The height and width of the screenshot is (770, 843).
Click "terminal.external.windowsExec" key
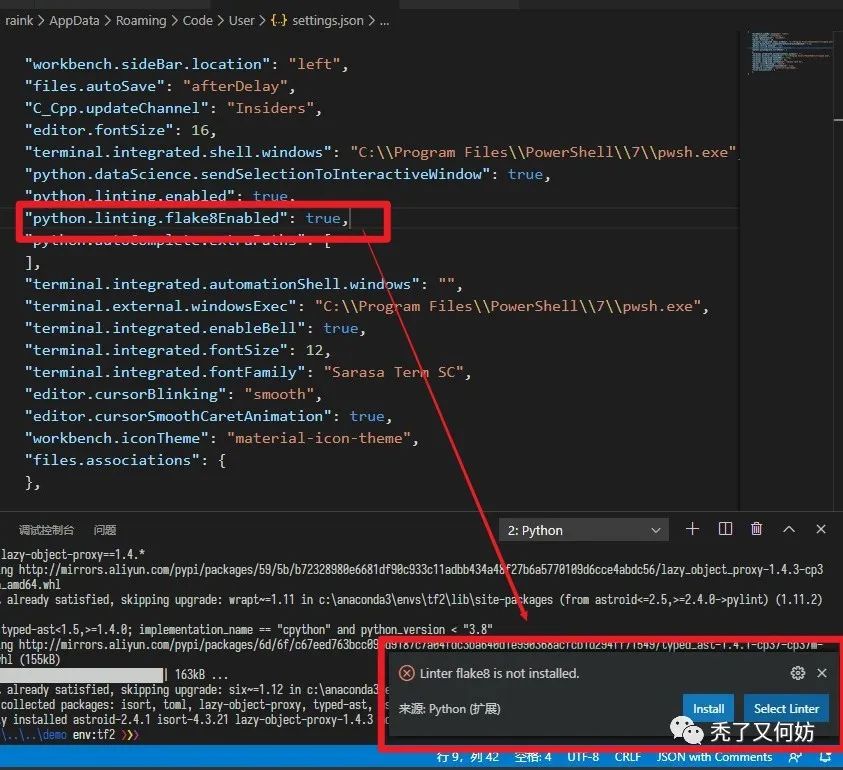pyautogui.click(x=160, y=306)
